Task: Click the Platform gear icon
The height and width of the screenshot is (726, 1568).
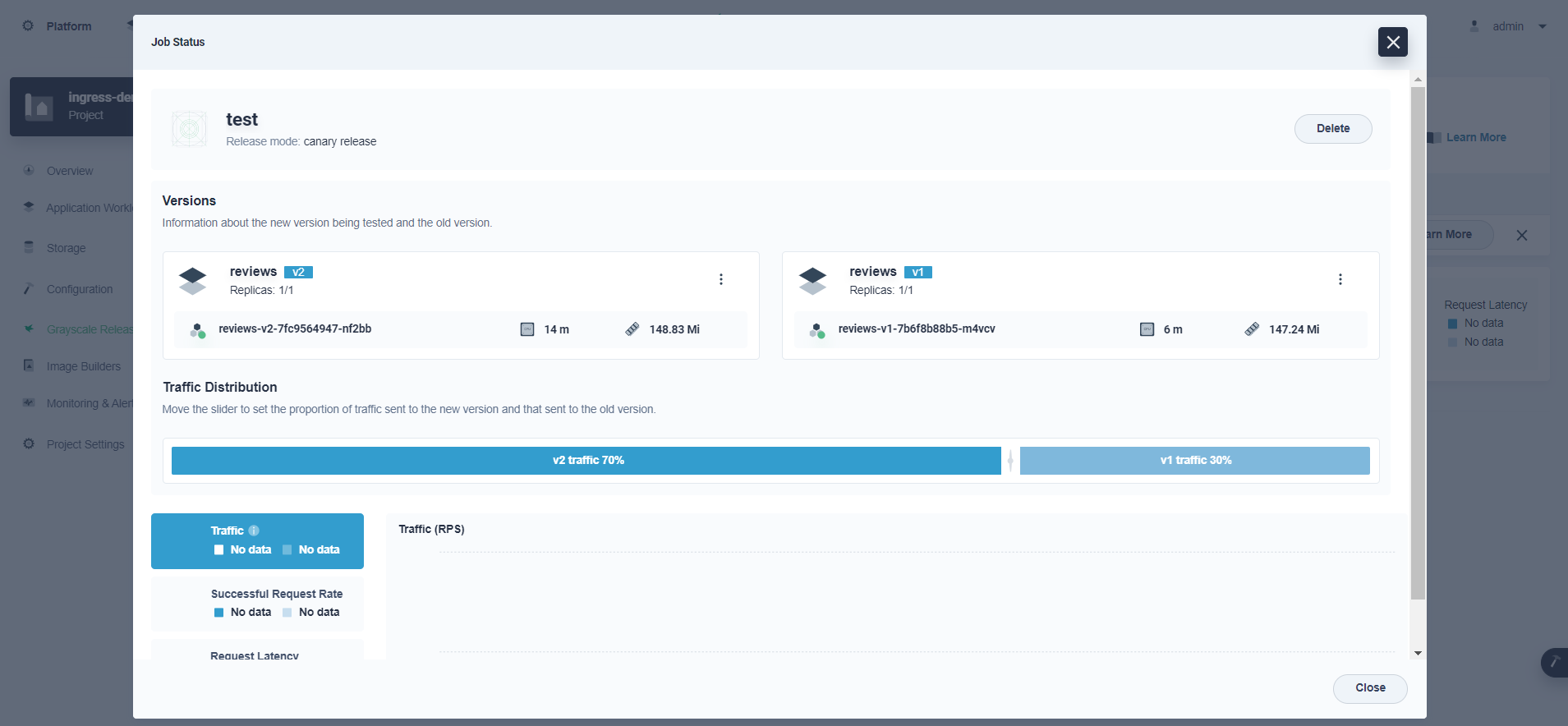Action: [x=28, y=26]
